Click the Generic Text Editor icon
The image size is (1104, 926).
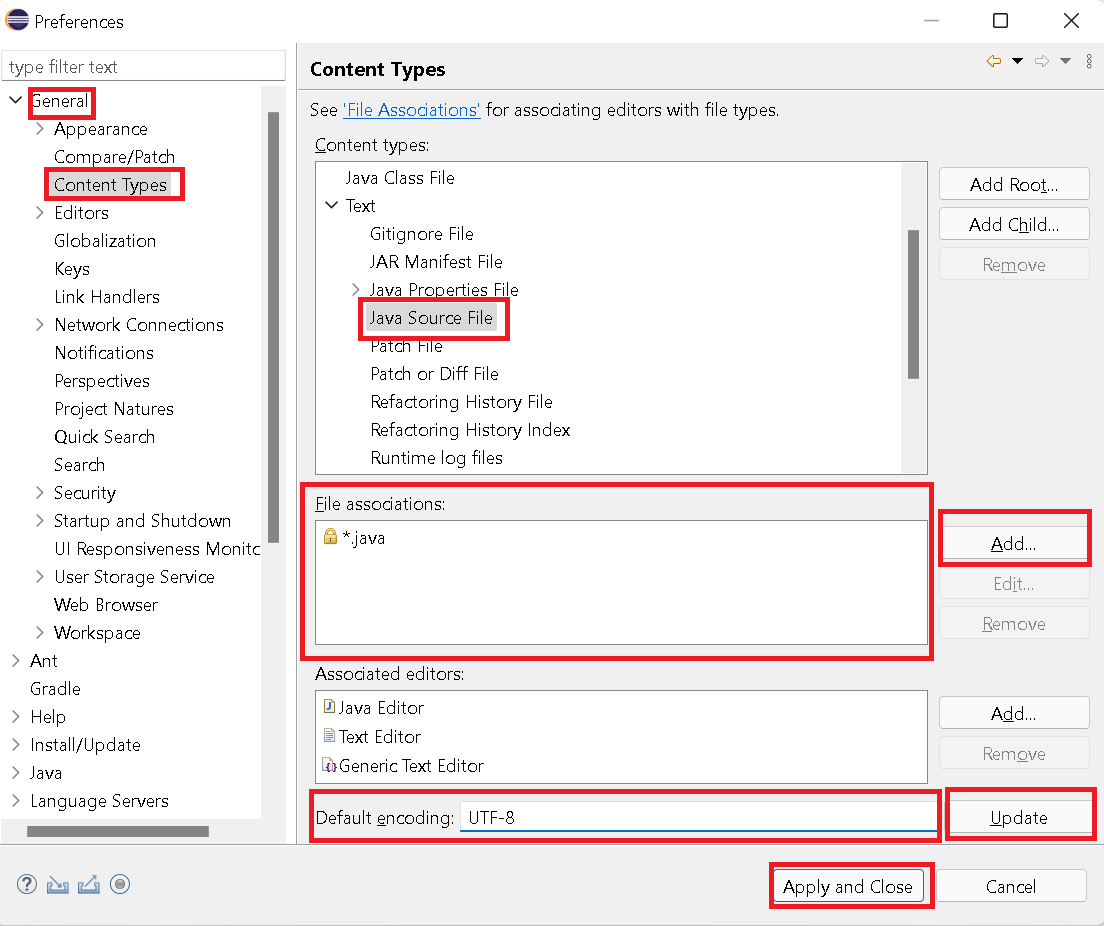(329, 765)
